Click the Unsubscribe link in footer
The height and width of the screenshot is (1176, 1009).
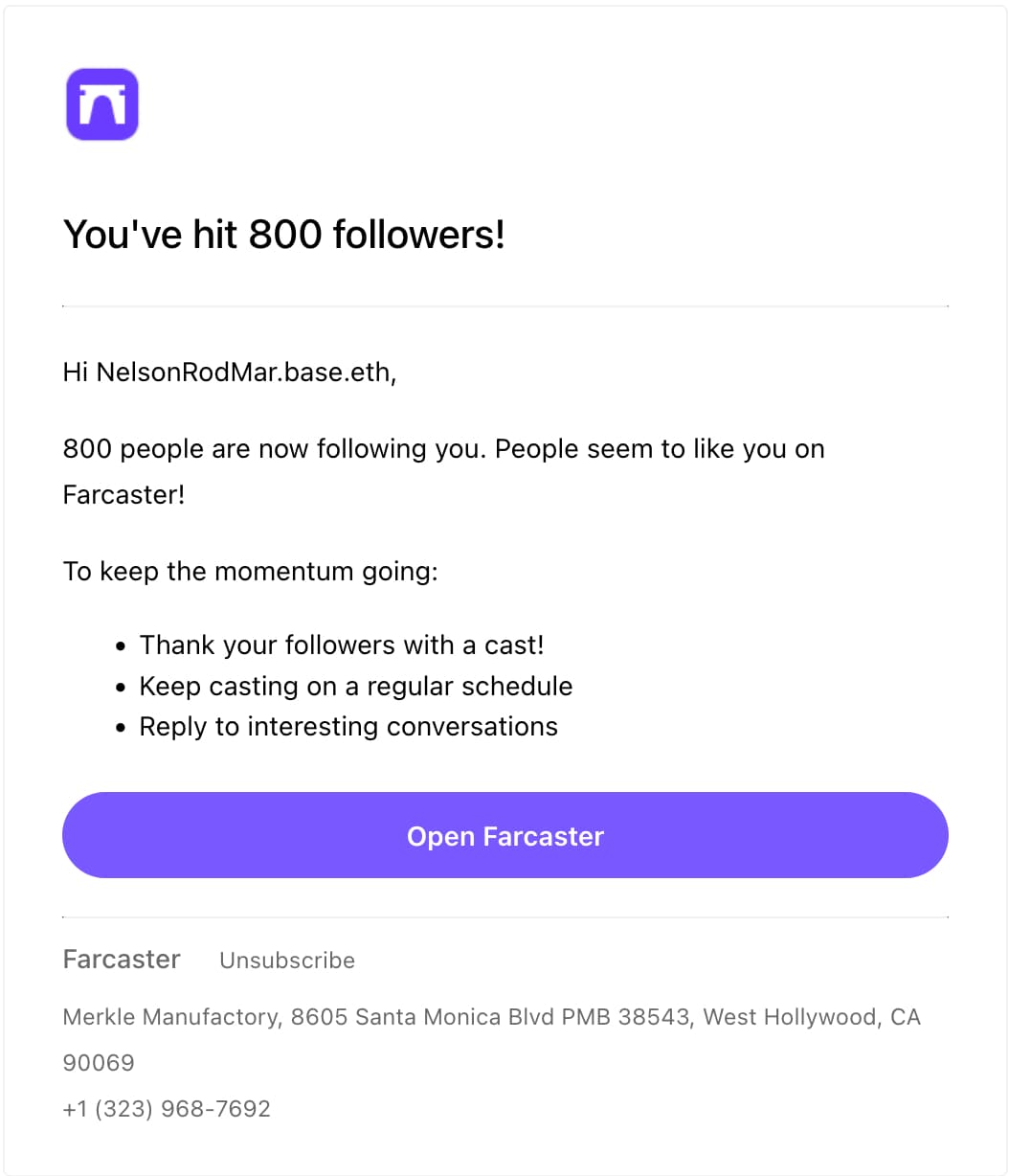[287, 961]
